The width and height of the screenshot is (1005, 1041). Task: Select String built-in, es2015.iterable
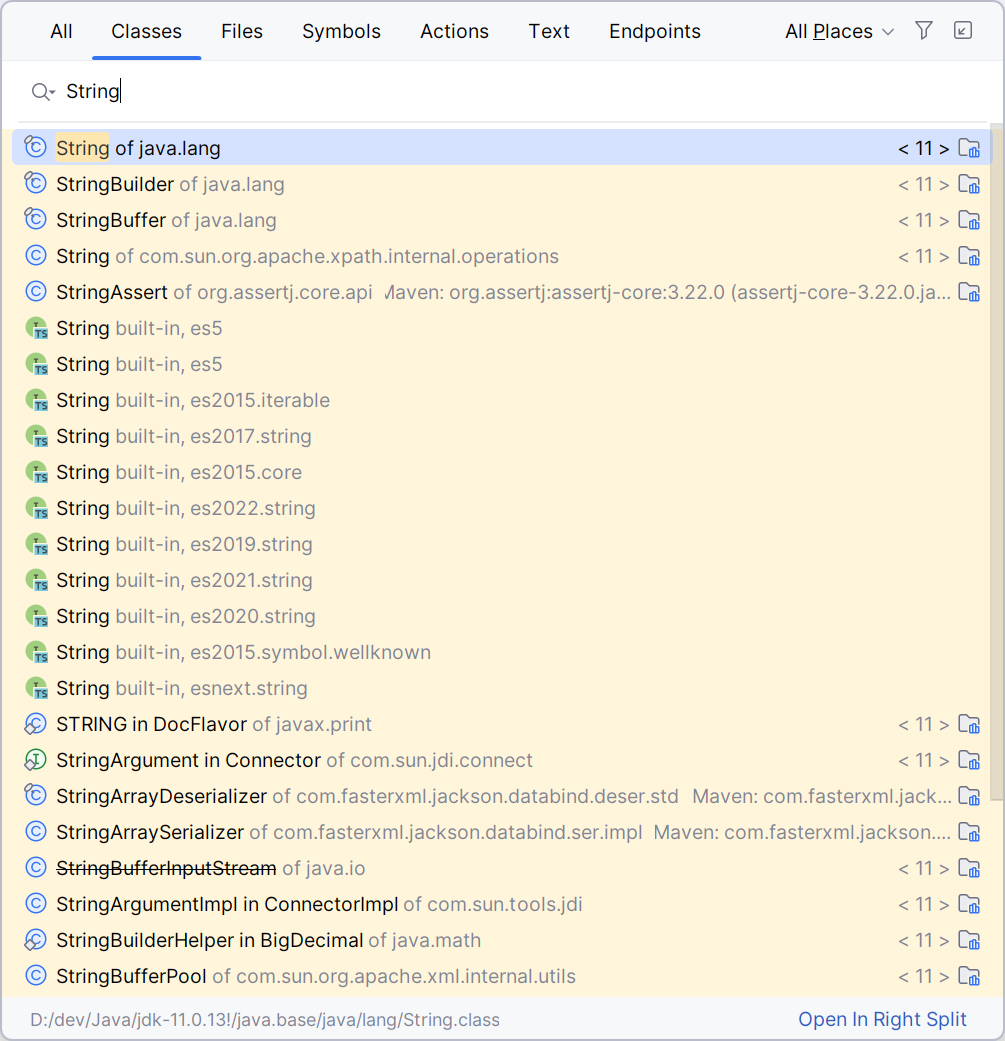point(502,400)
